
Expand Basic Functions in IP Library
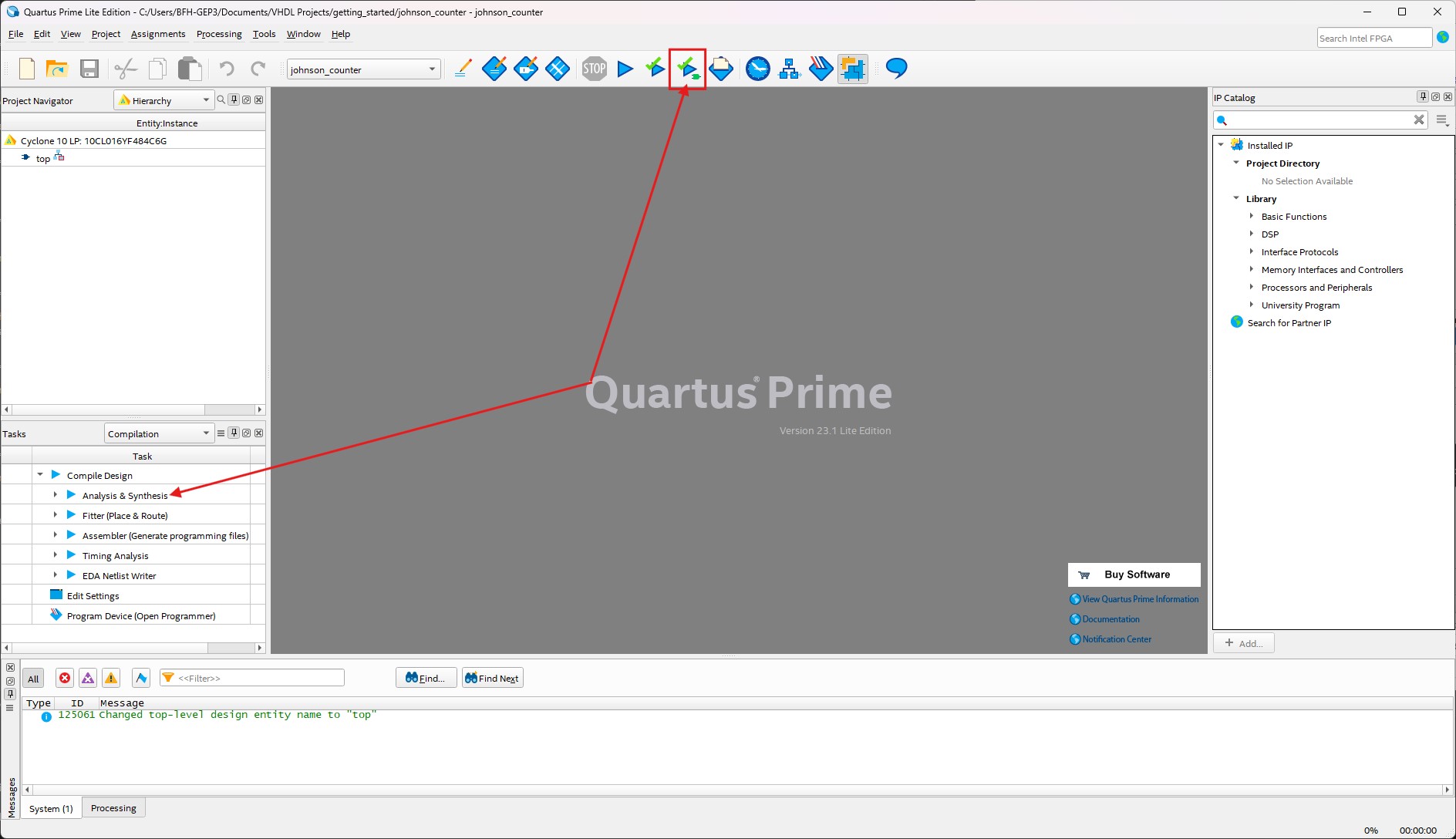(1252, 216)
